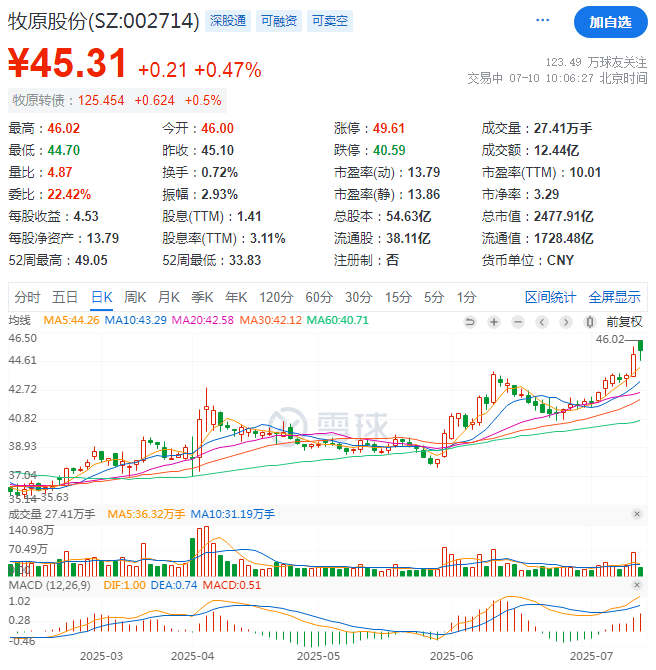Viewport: 656px width, 670px height.
Task: Open 区间统计 range statistics
Action: [x=550, y=297]
